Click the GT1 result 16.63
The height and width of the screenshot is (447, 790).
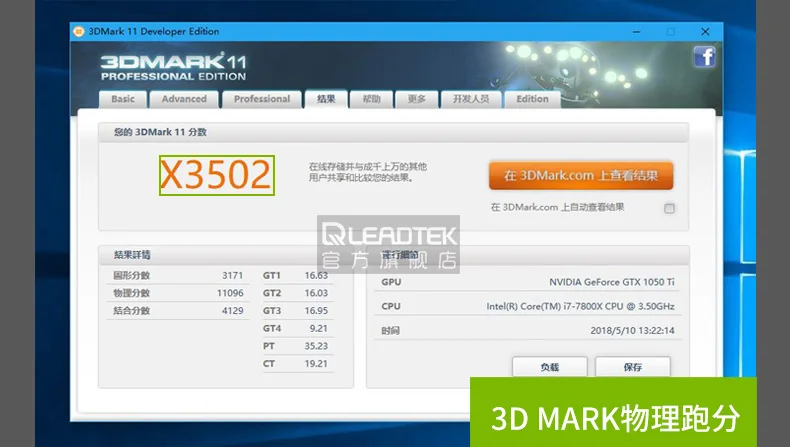(x=316, y=275)
